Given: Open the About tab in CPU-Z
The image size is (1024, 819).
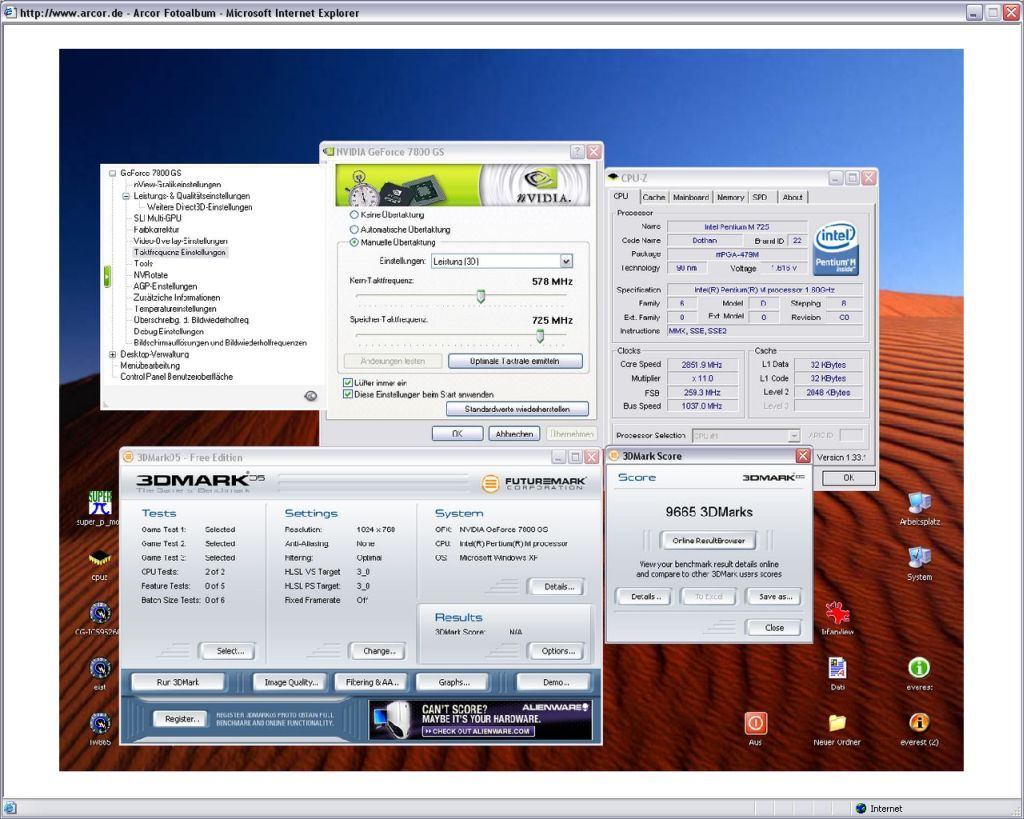Looking at the screenshot, I should (x=792, y=197).
